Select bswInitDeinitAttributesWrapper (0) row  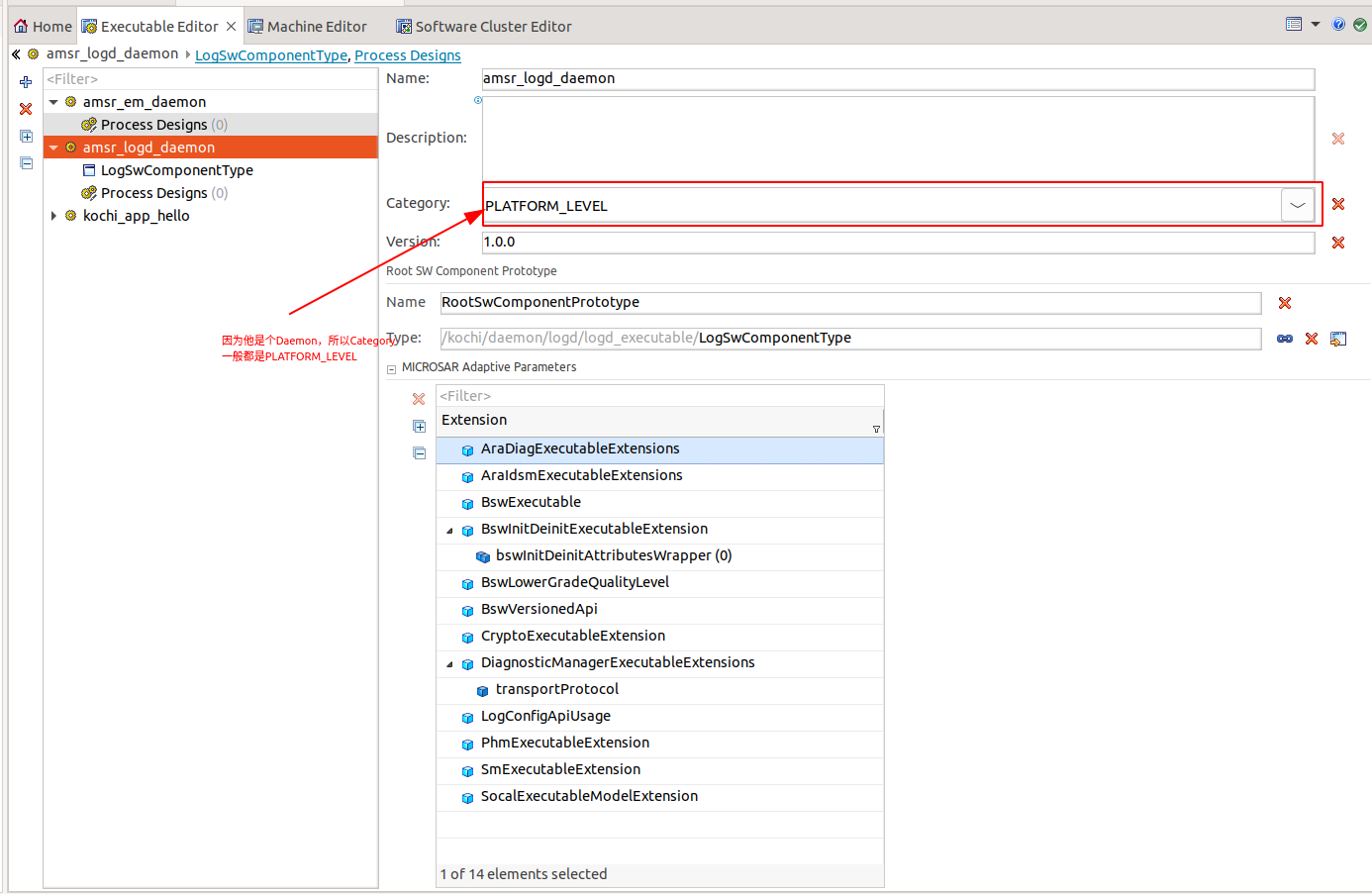coord(659,556)
